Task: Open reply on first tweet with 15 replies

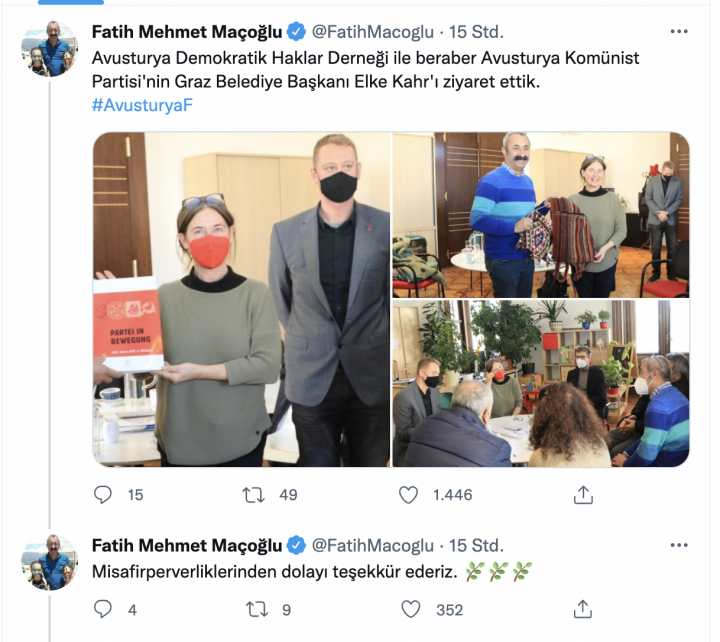Action: tap(102, 495)
